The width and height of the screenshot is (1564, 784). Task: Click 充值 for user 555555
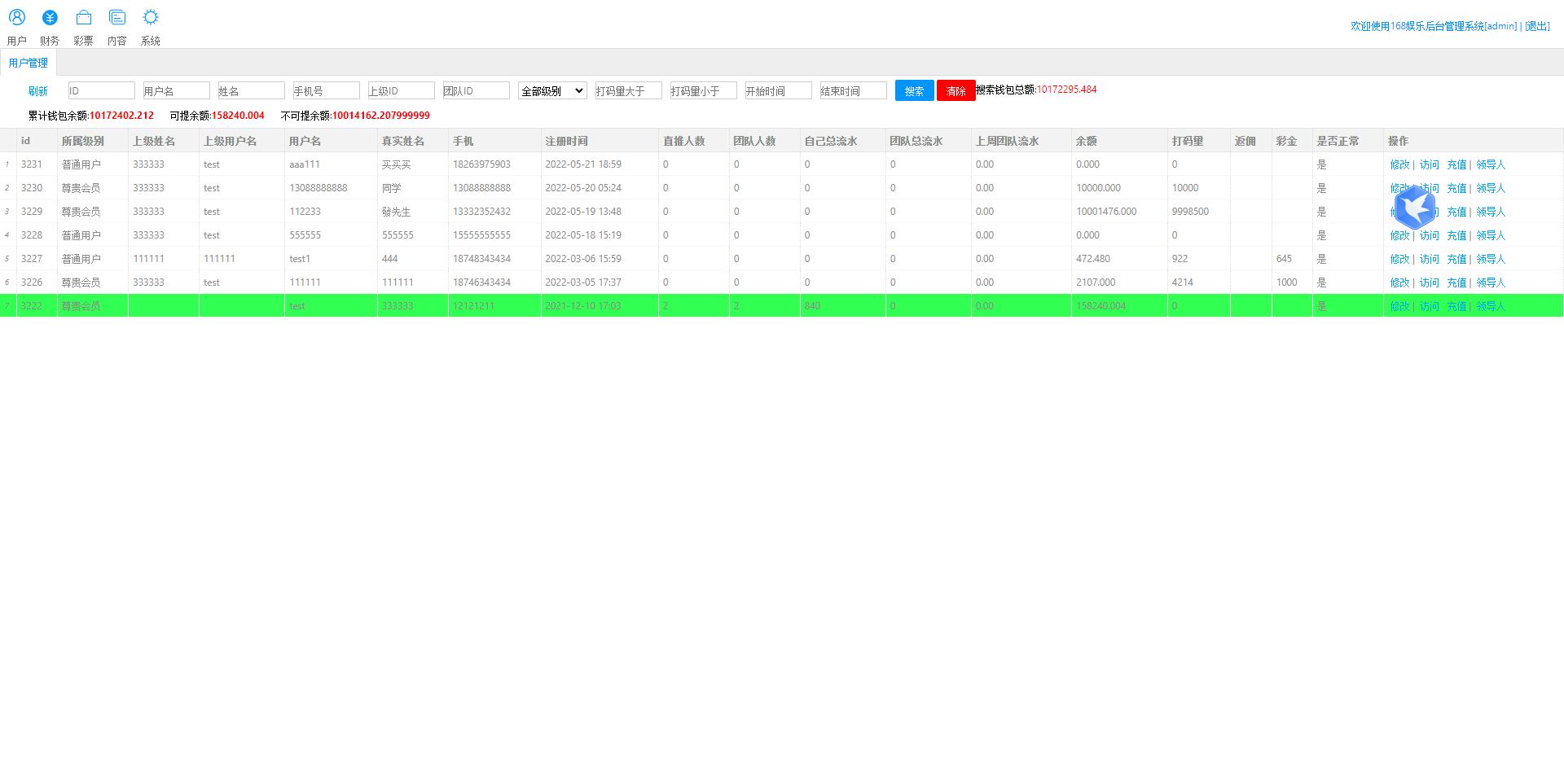[1456, 235]
